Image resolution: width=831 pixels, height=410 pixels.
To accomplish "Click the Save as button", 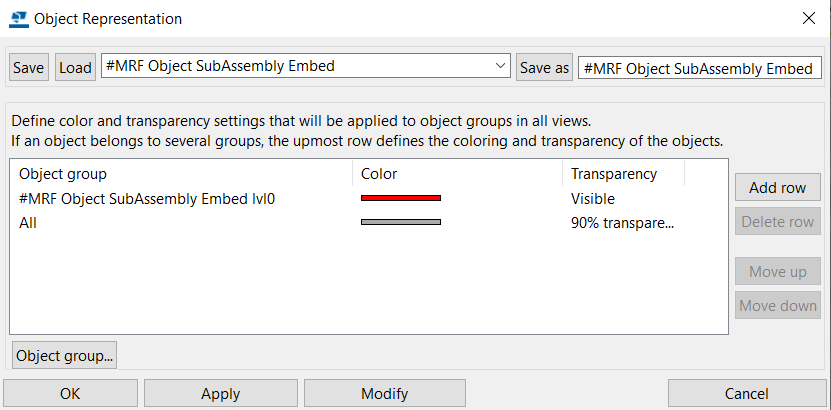I will 544,67.
